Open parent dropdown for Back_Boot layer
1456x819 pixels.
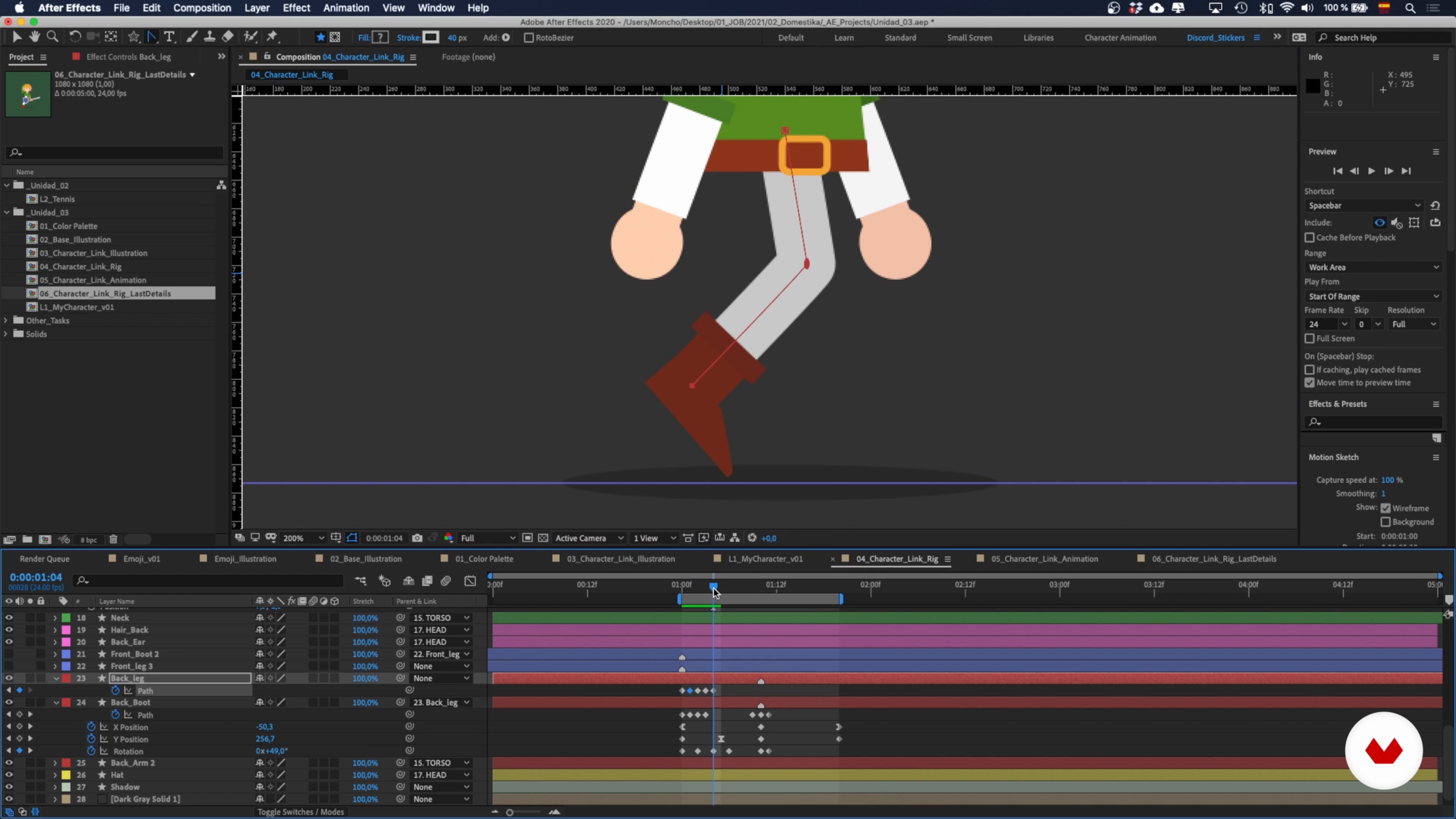click(441, 703)
